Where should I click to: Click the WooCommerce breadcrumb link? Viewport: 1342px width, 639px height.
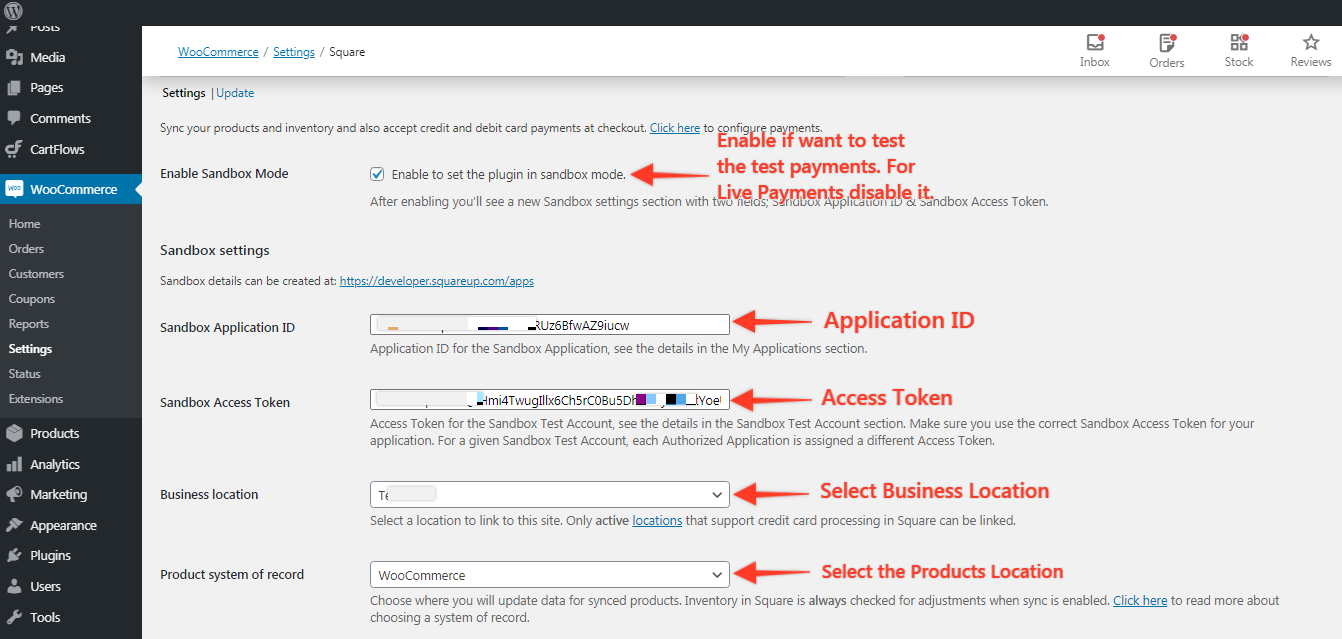click(218, 52)
